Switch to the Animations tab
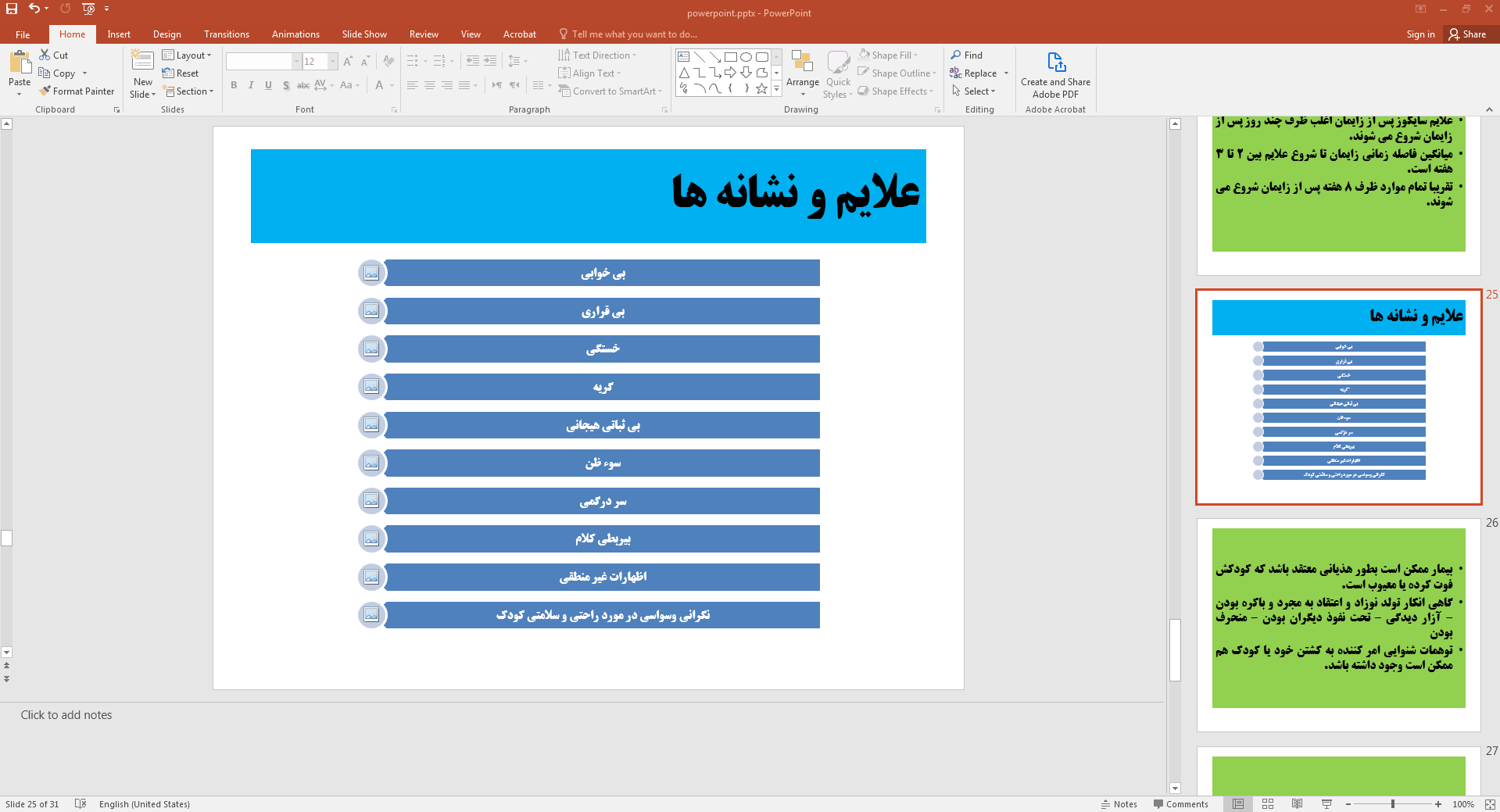This screenshot has width=1500, height=812. click(x=295, y=34)
